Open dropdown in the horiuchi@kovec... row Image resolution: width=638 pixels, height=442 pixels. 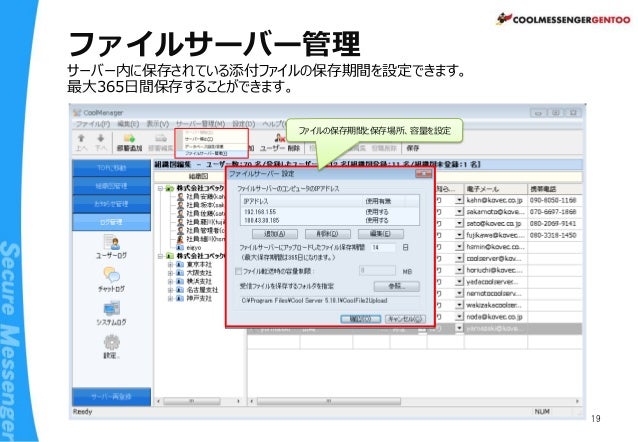[459, 270]
